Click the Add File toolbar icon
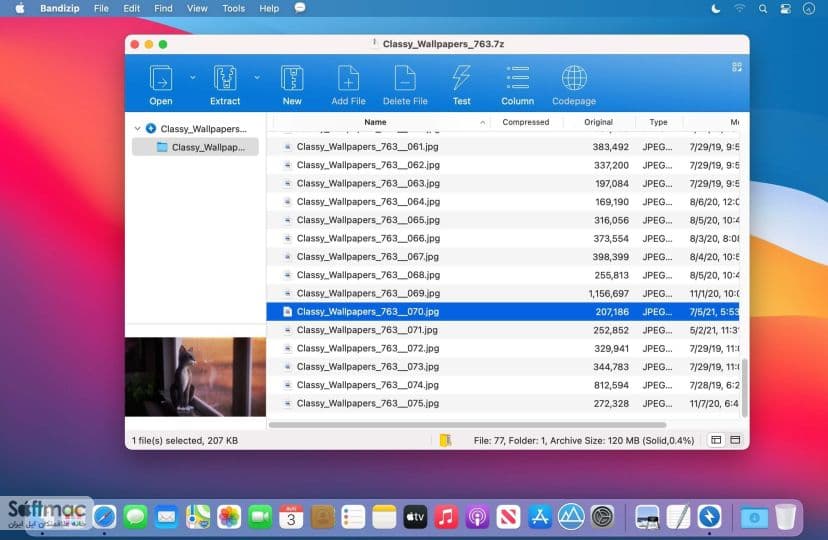The image size is (828, 540). coord(349,78)
